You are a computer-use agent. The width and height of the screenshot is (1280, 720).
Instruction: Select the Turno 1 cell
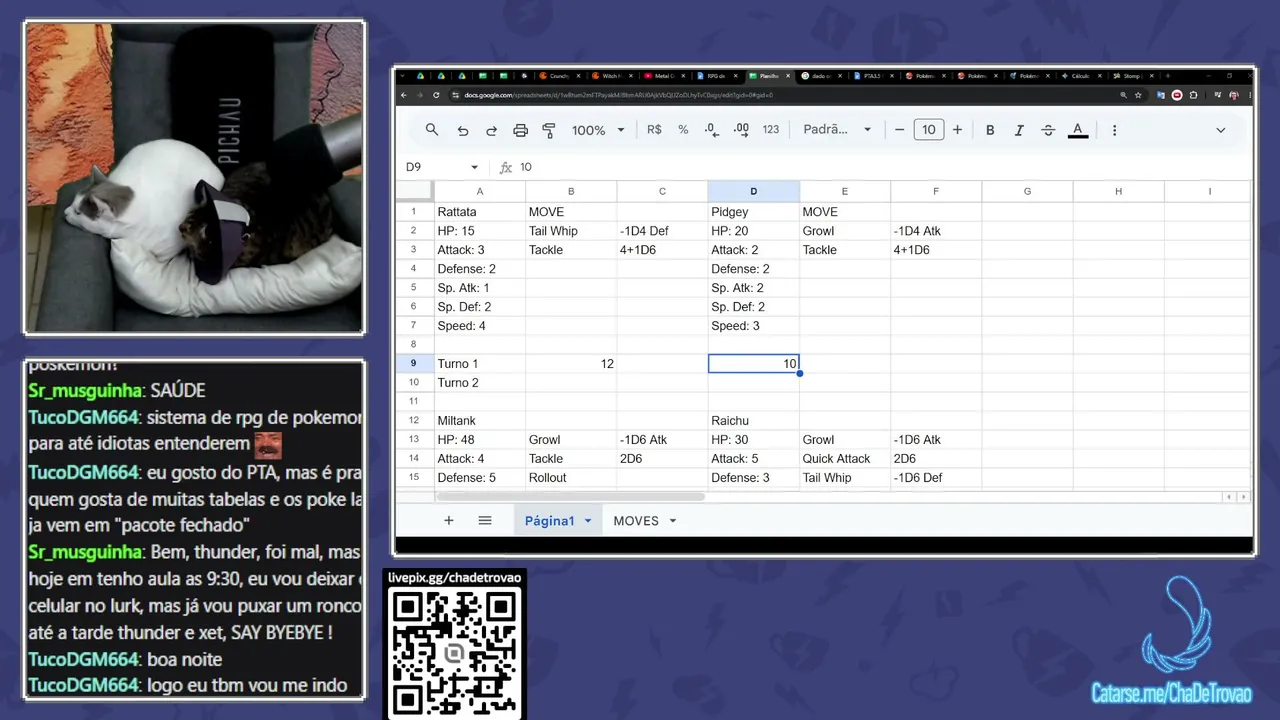click(480, 364)
